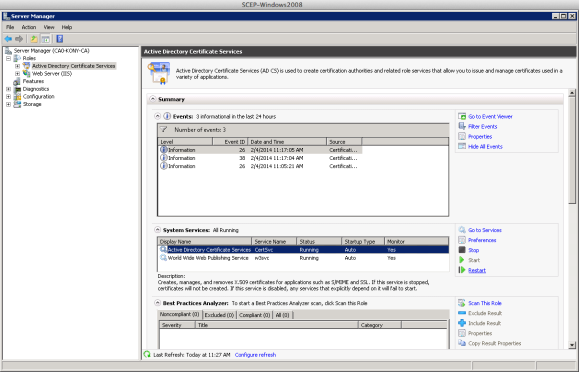Click the Hide All Events link
The width and height of the screenshot is (579, 372).
485,146
